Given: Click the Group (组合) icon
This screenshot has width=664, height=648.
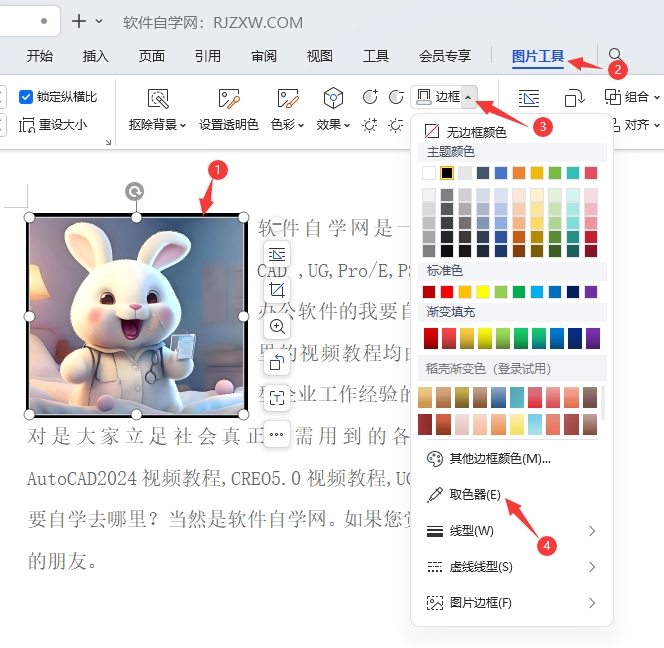Looking at the screenshot, I should pyautogui.click(x=612, y=97).
